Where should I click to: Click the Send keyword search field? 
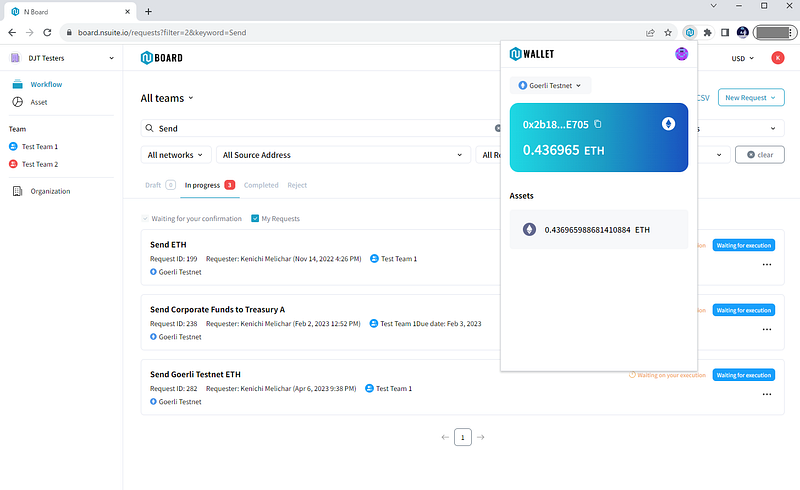(320, 129)
